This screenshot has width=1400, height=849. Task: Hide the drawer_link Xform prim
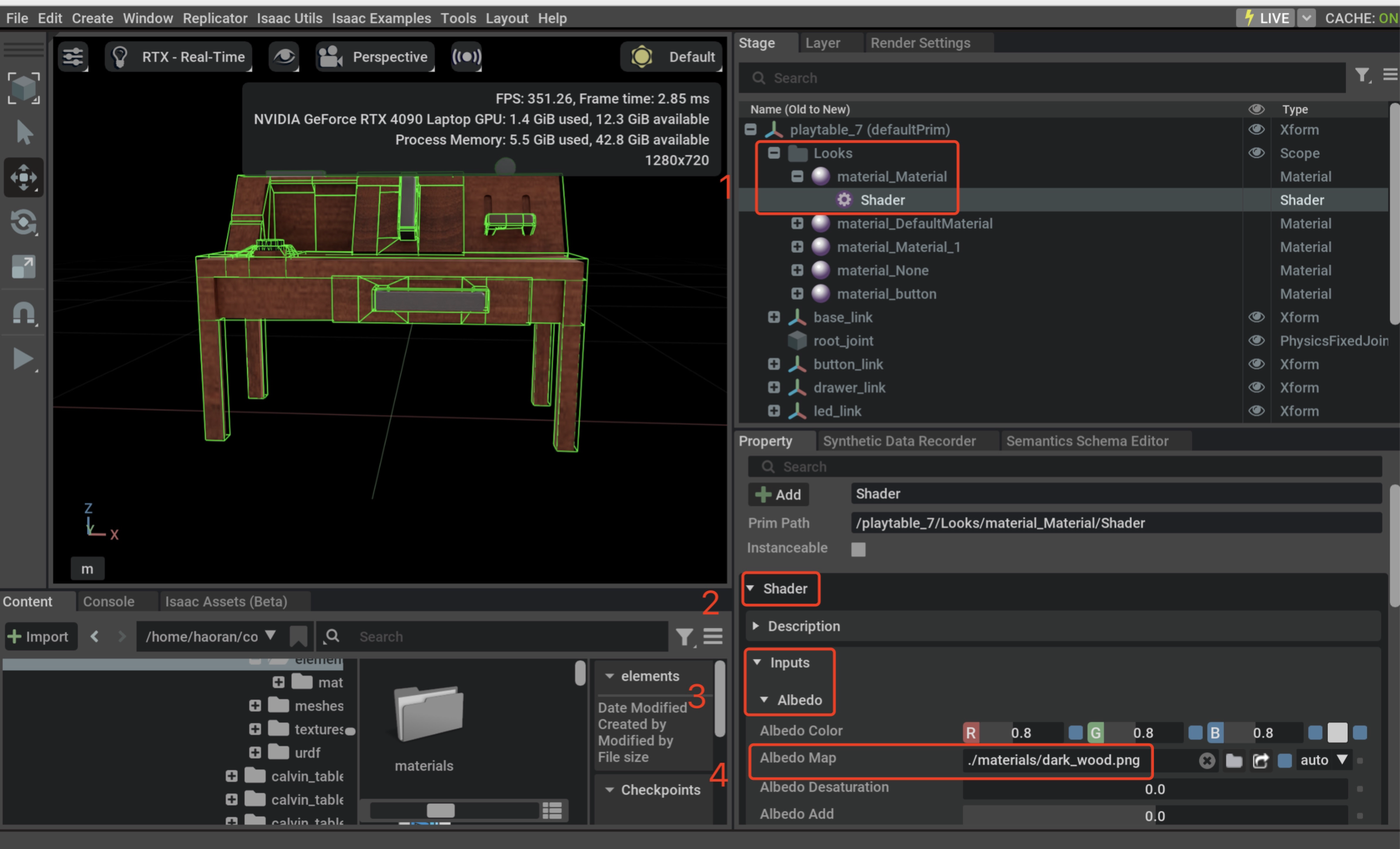coord(1256,388)
